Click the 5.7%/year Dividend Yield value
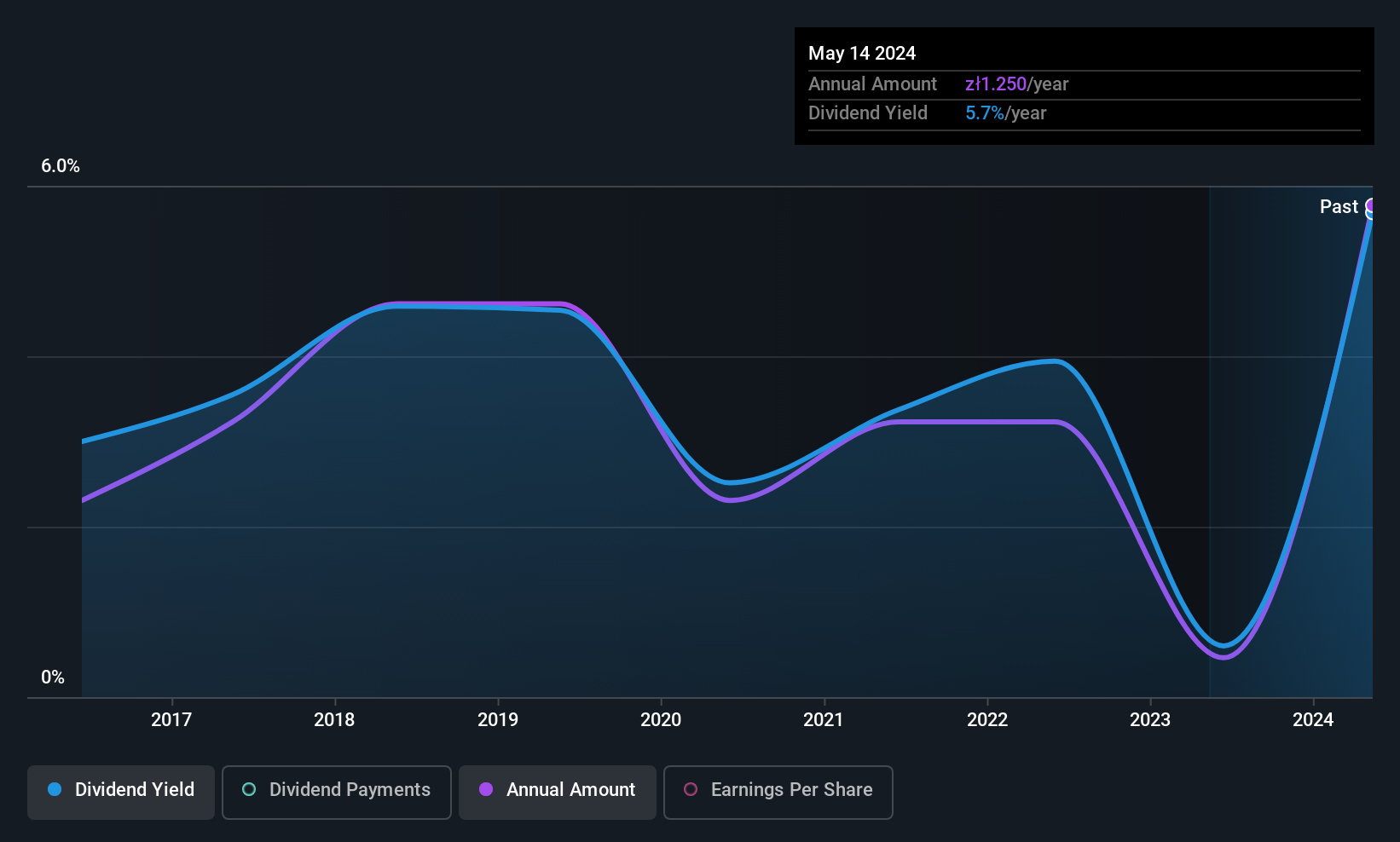 [1005, 113]
